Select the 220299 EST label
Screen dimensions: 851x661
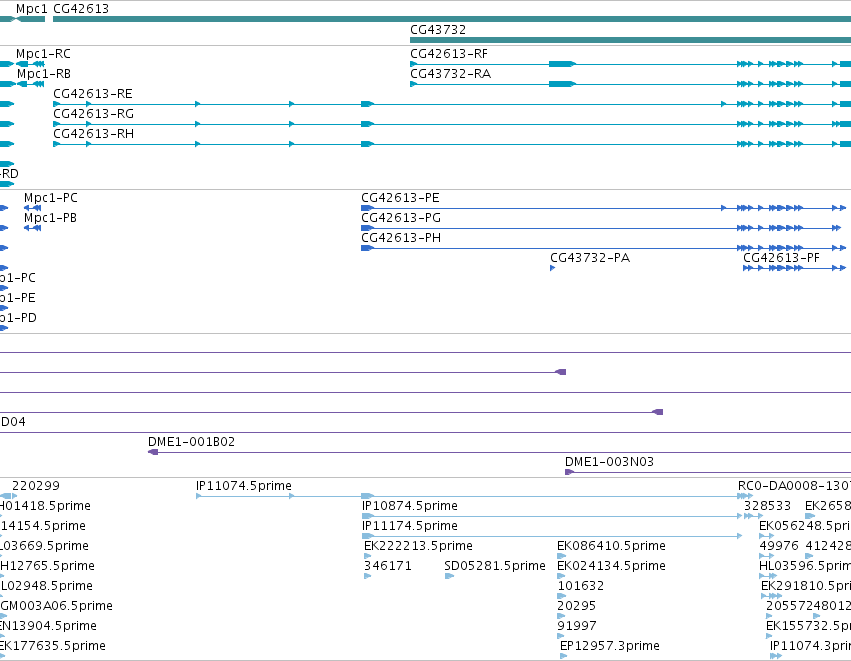tap(36, 486)
